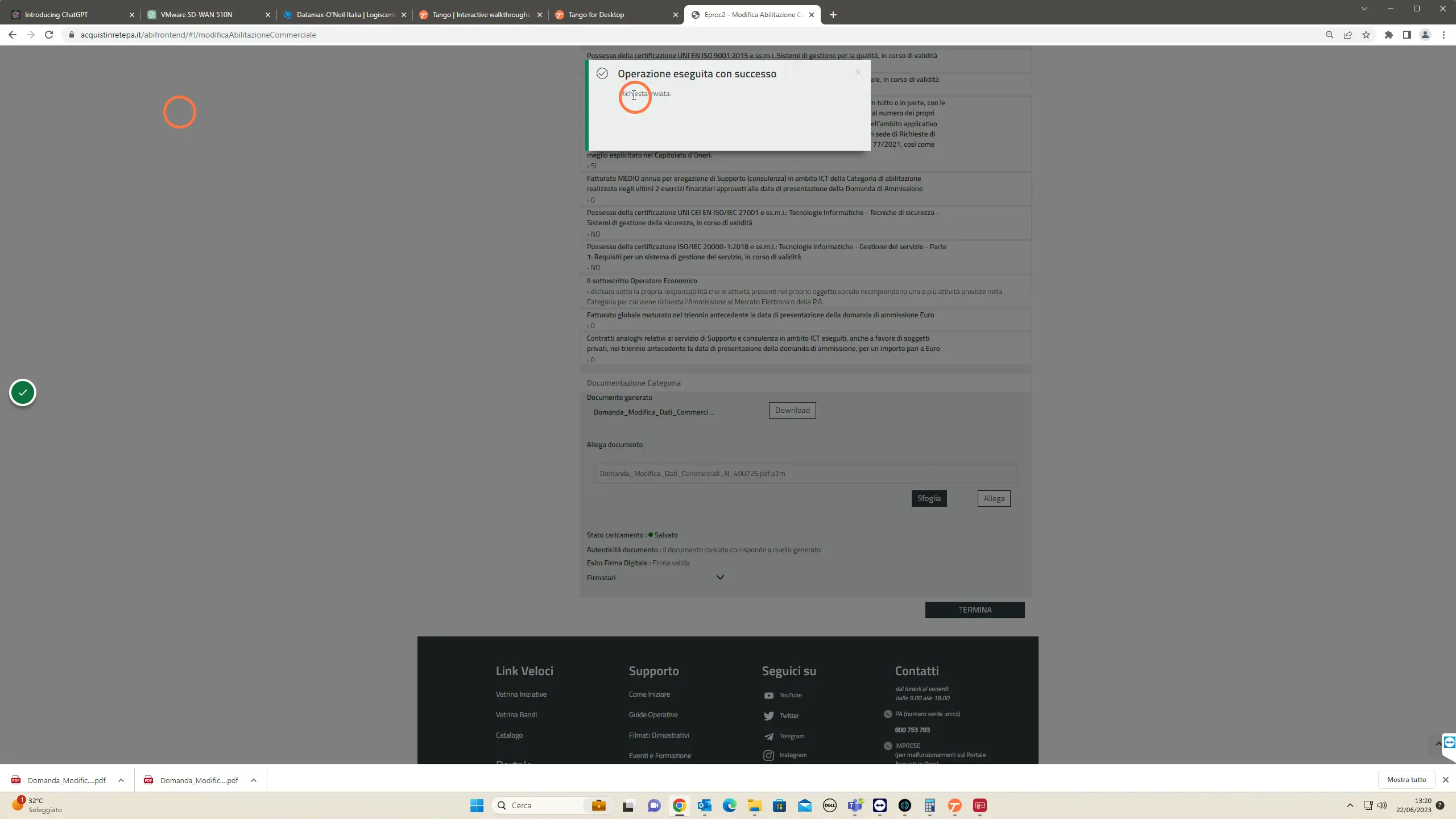
Task: Open Microsoft Teams from the taskbar
Action: coord(855,805)
